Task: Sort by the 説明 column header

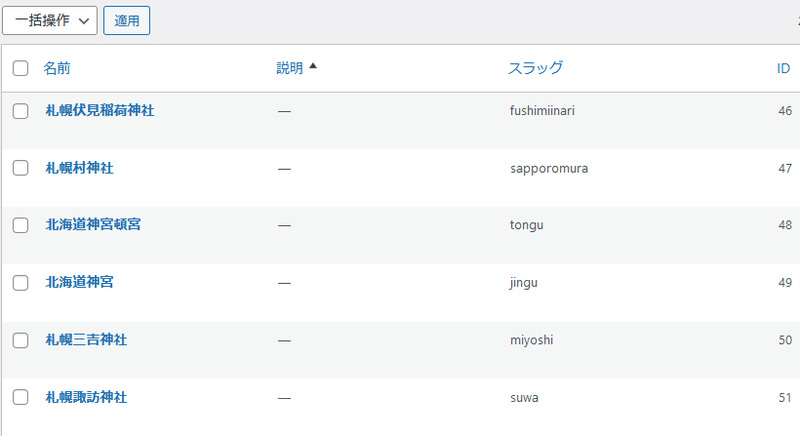Action: (290, 68)
